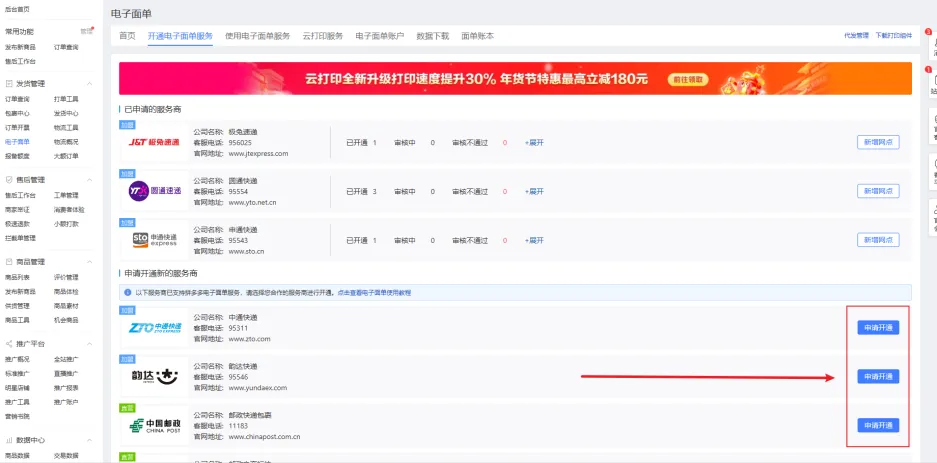Screen dimensions: 937x463
Task: Open 订单开票 in the sidebar
Action: 17,128
